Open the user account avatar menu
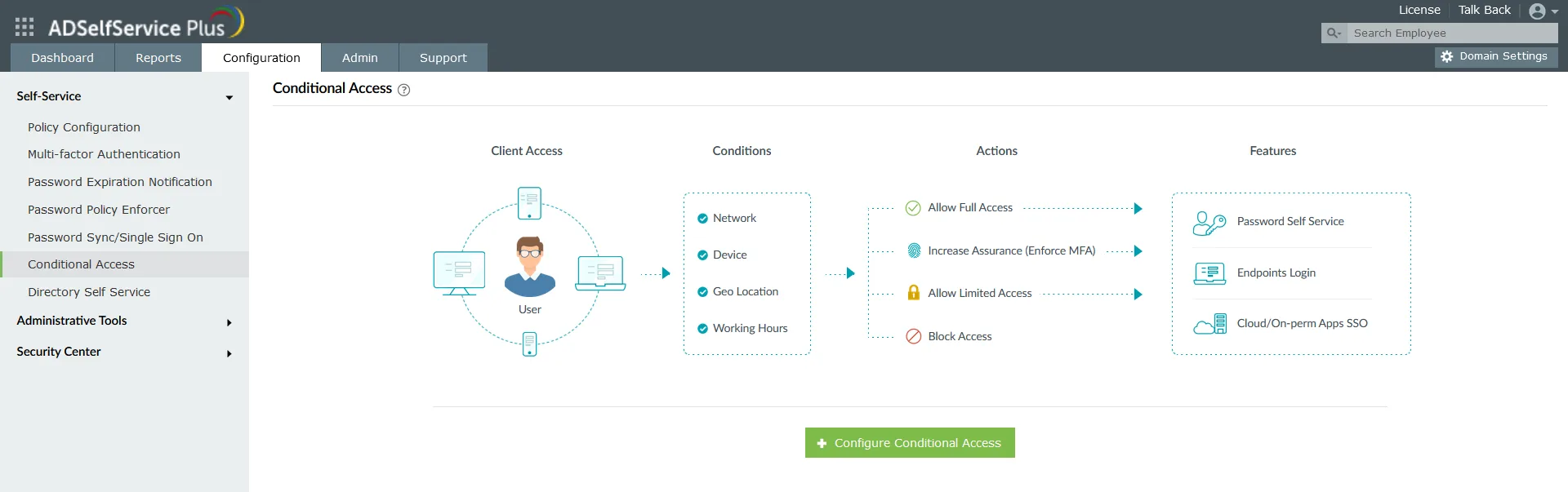The width and height of the screenshot is (1568, 492). click(x=1537, y=11)
